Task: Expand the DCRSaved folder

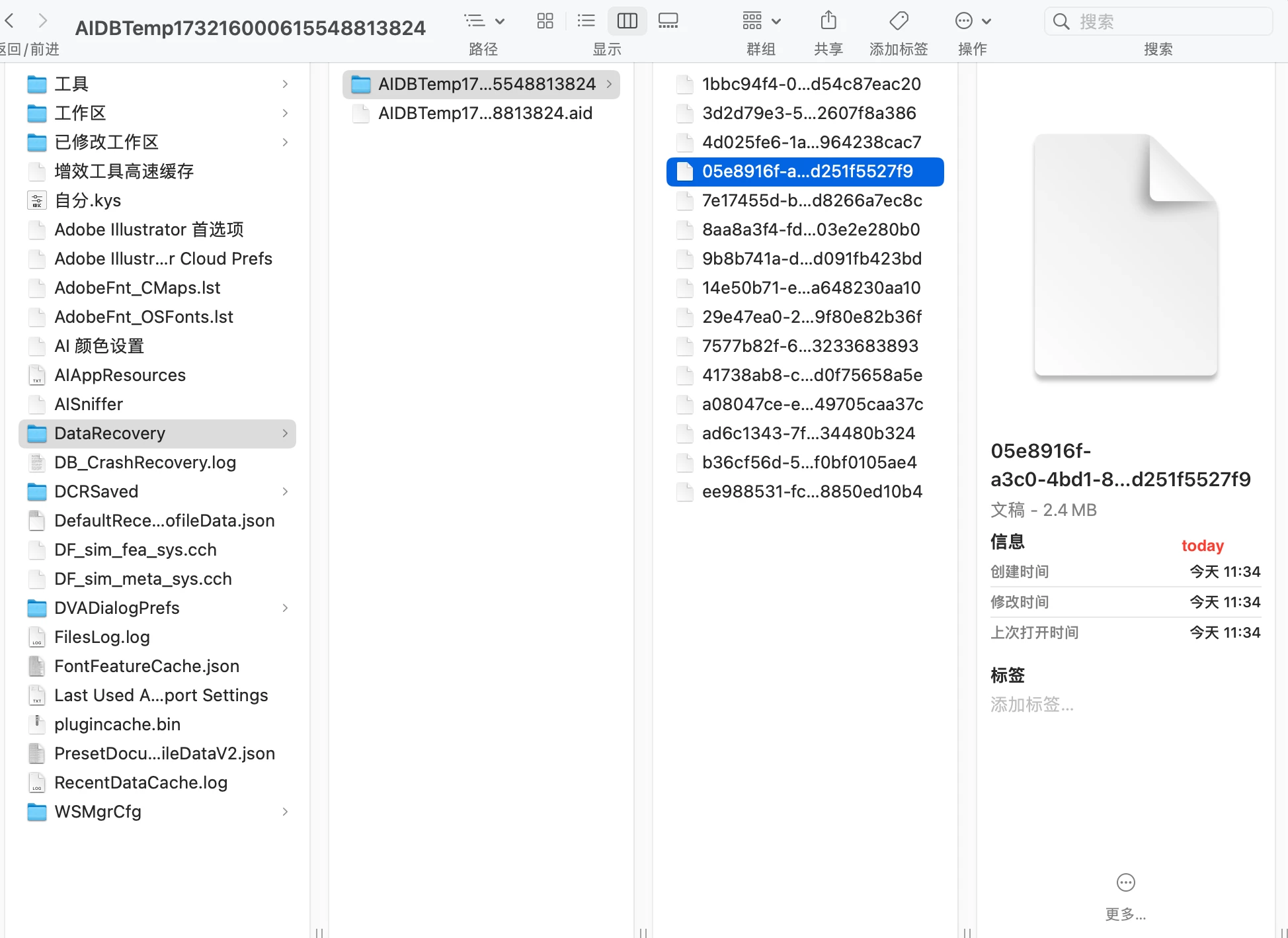Action: (x=285, y=491)
